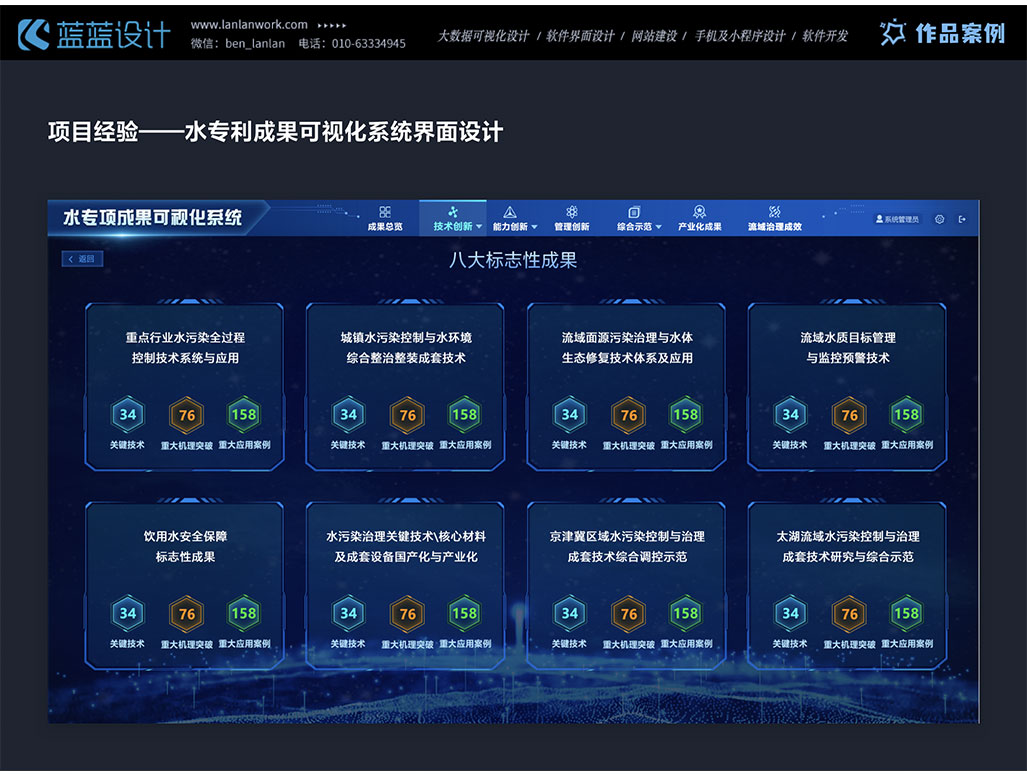Select the 流域治理成效 nav icon
This screenshot has height=774, width=1027.
click(x=774, y=212)
